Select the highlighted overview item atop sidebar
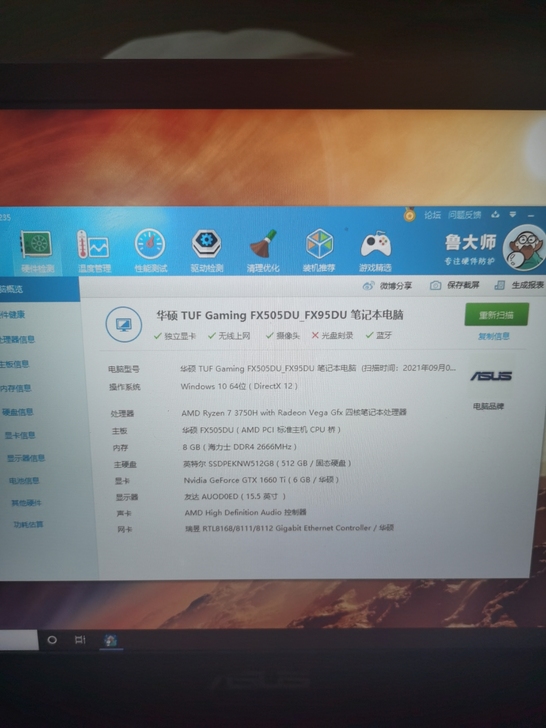 click(39, 289)
